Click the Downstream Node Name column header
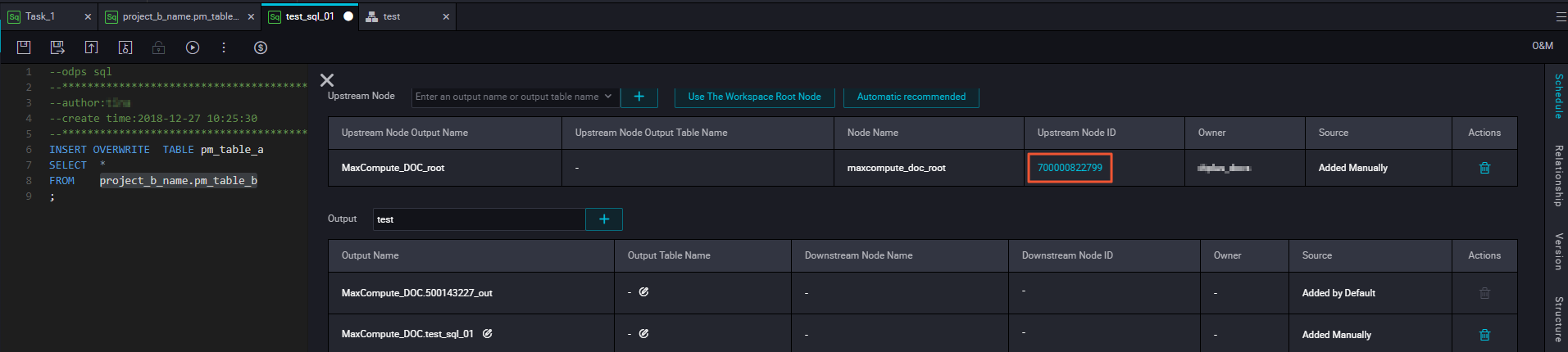1568x352 pixels. click(x=858, y=255)
